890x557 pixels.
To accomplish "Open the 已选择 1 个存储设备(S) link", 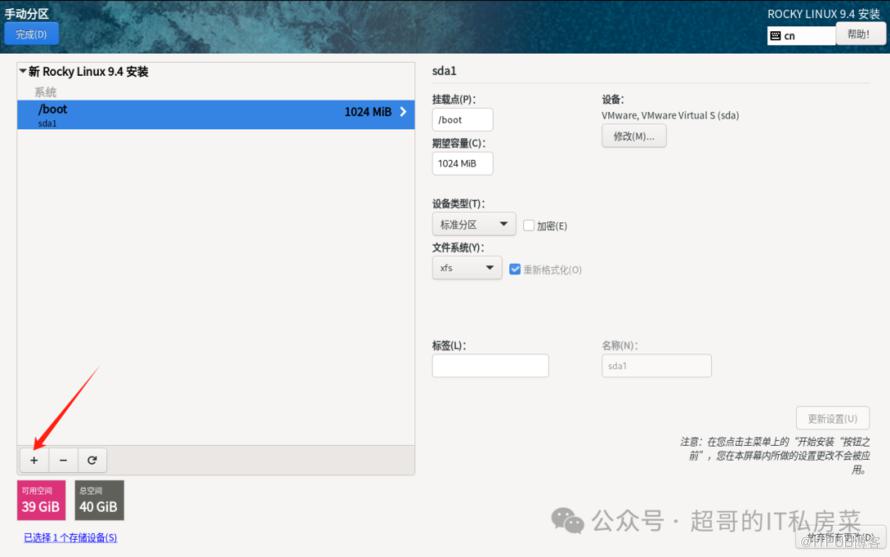I will (70, 537).
